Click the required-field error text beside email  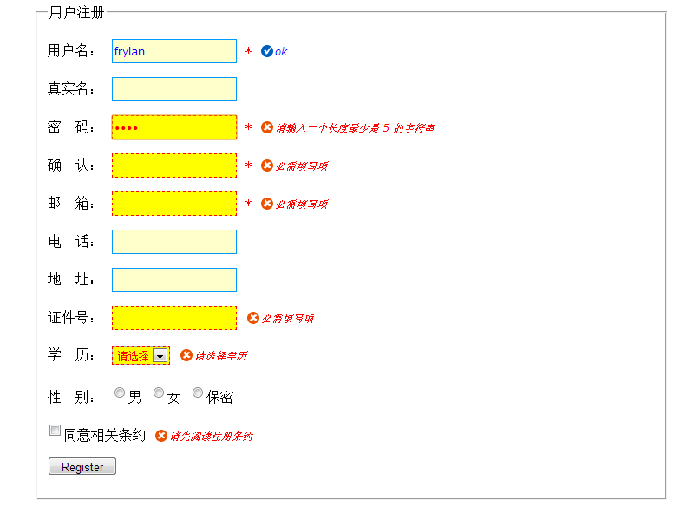302,204
